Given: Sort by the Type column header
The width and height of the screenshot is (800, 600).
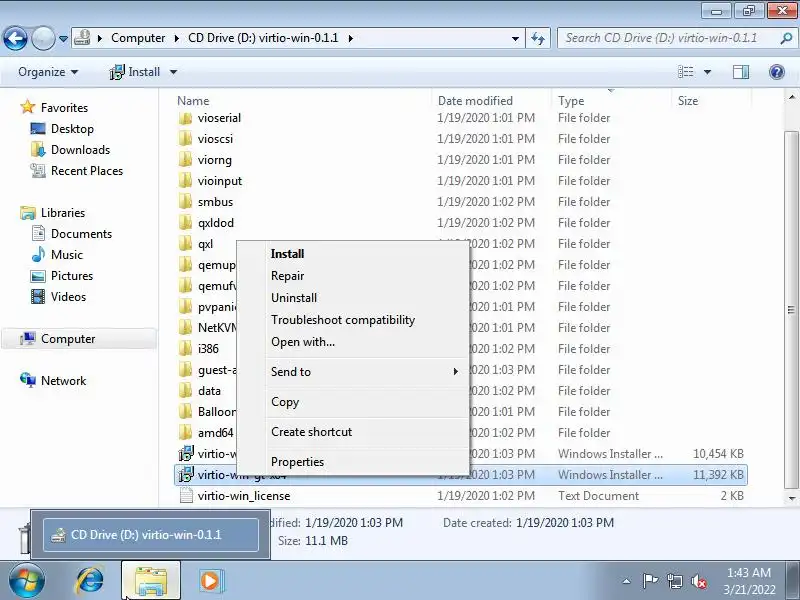Looking at the screenshot, I should click(571, 101).
